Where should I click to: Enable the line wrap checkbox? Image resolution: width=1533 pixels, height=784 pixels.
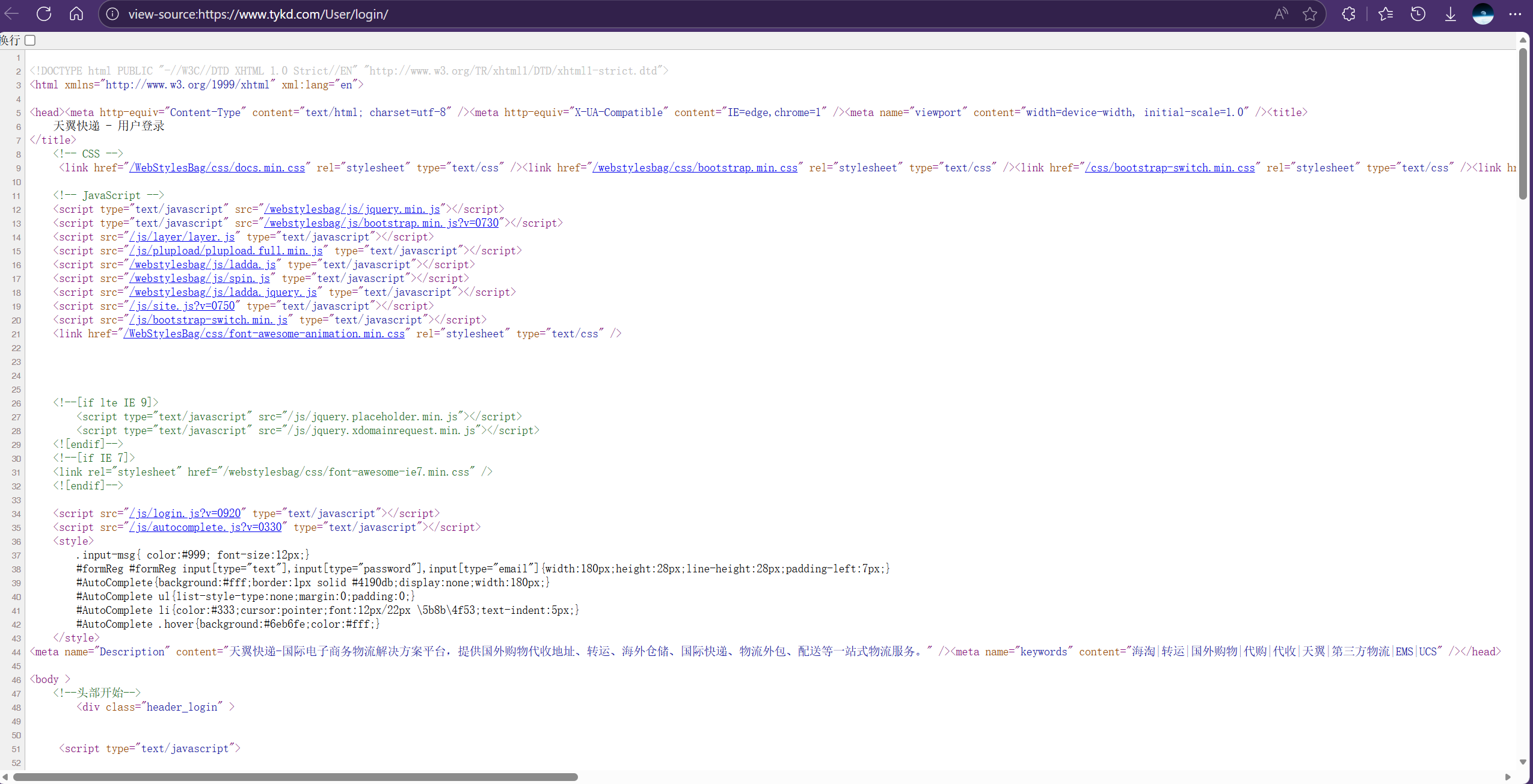click(30, 40)
